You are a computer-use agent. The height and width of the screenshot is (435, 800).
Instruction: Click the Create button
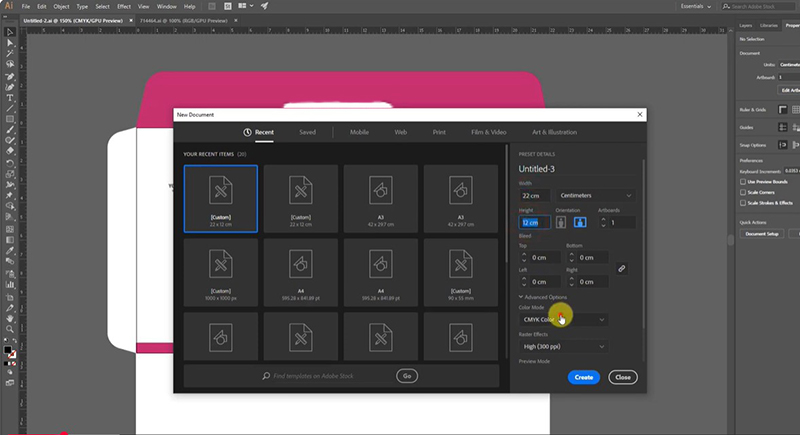click(583, 377)
